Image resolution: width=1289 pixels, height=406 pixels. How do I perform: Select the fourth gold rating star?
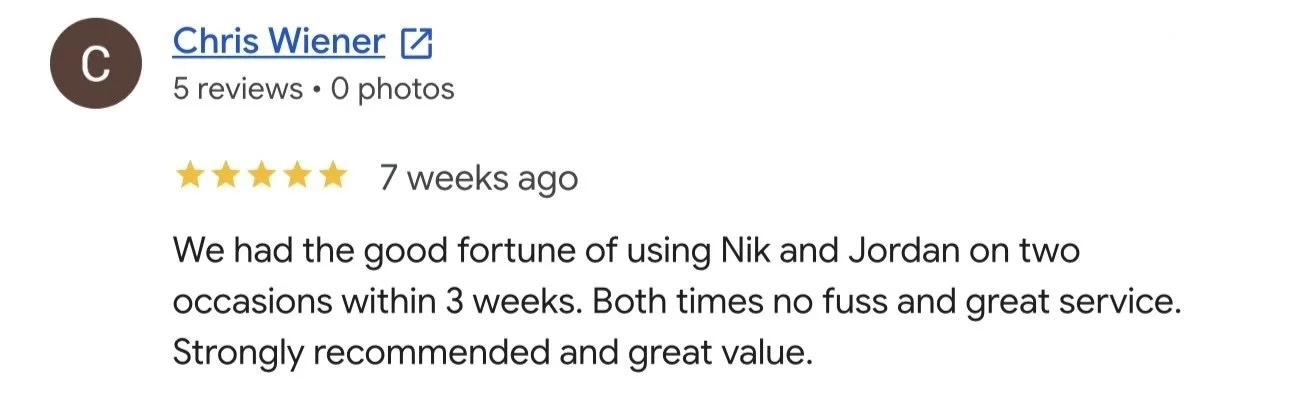(x=296, y=177)
